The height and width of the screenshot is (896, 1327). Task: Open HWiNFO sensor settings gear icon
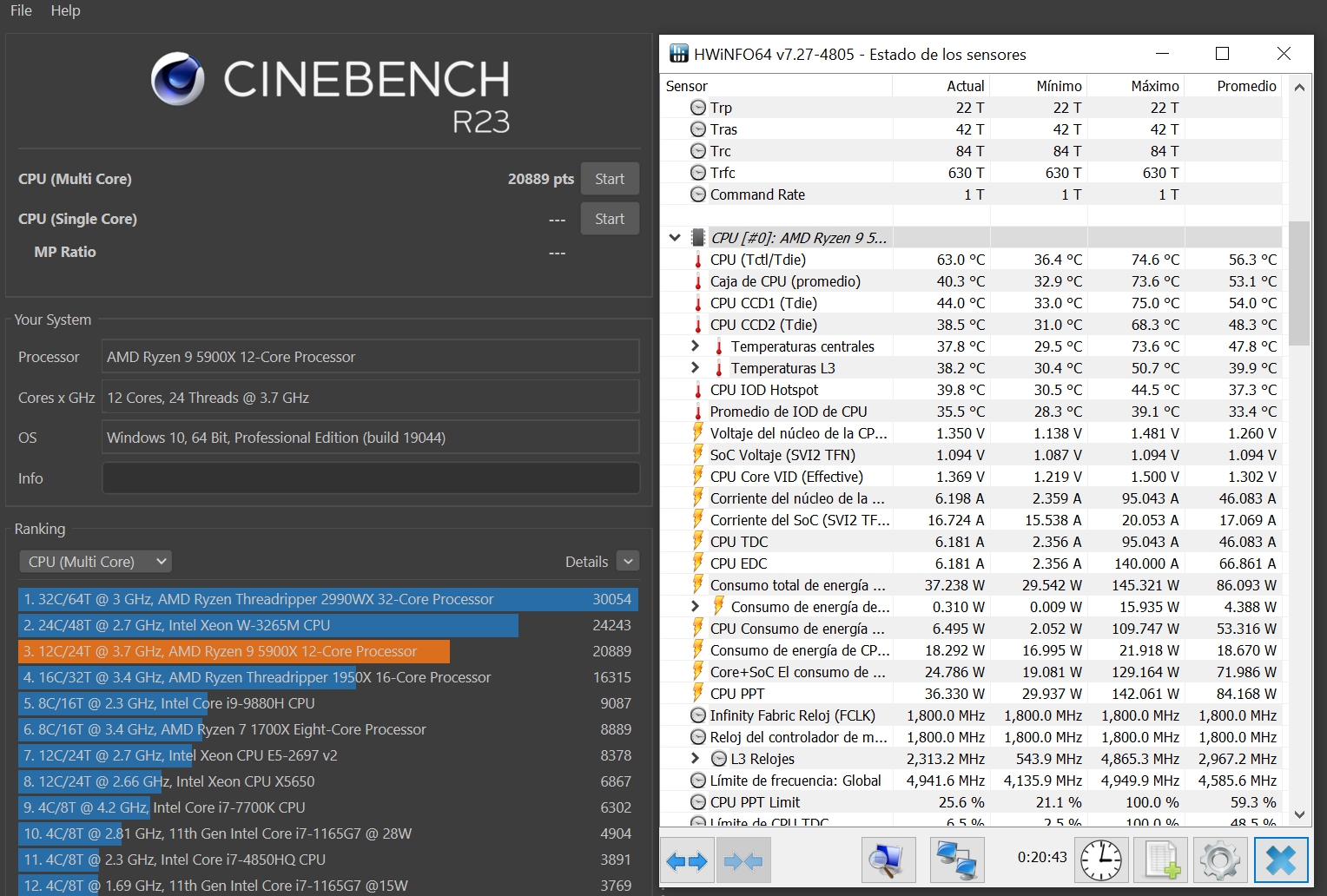tap(1220, 860)
